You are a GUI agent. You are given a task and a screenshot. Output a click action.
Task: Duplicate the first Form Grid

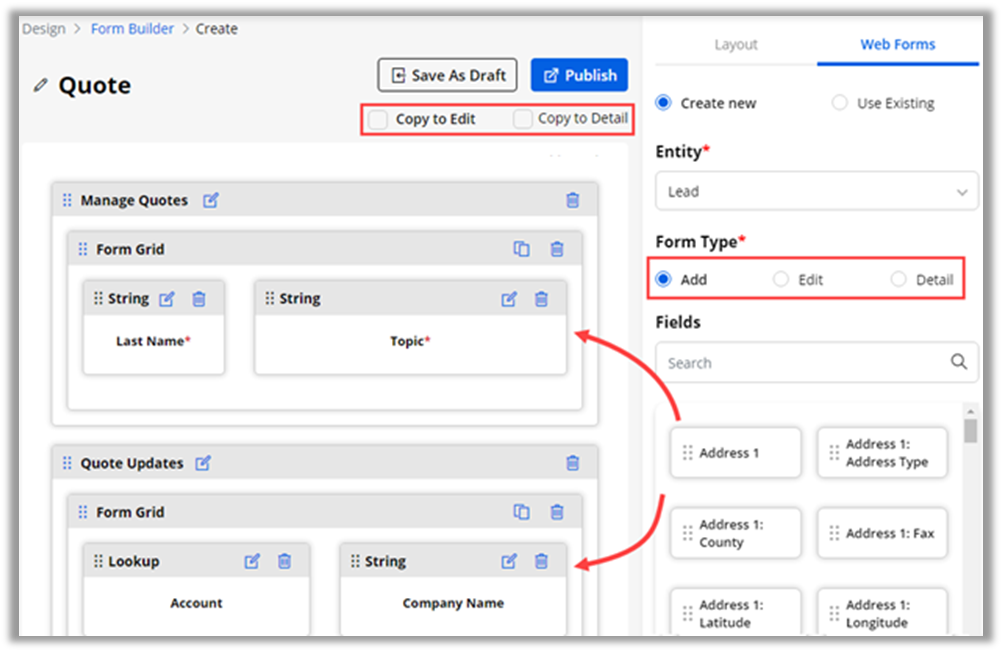(x=521, y=249)
